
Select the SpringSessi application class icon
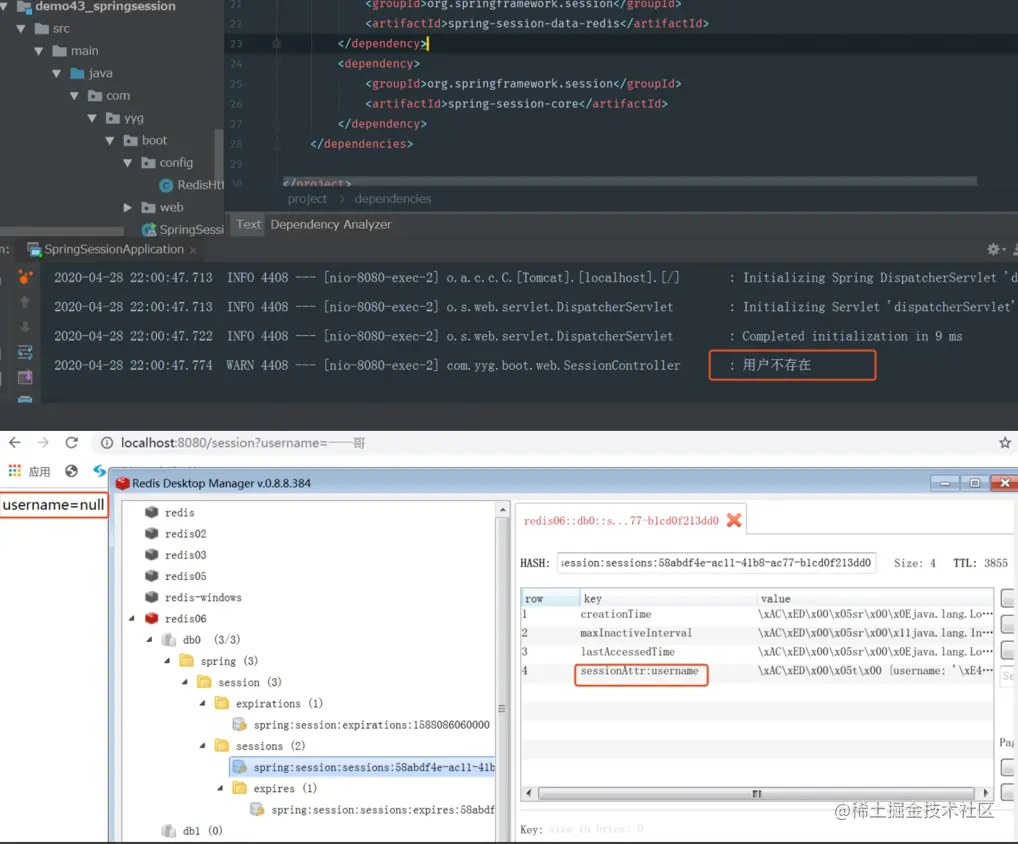click(149, 230)
